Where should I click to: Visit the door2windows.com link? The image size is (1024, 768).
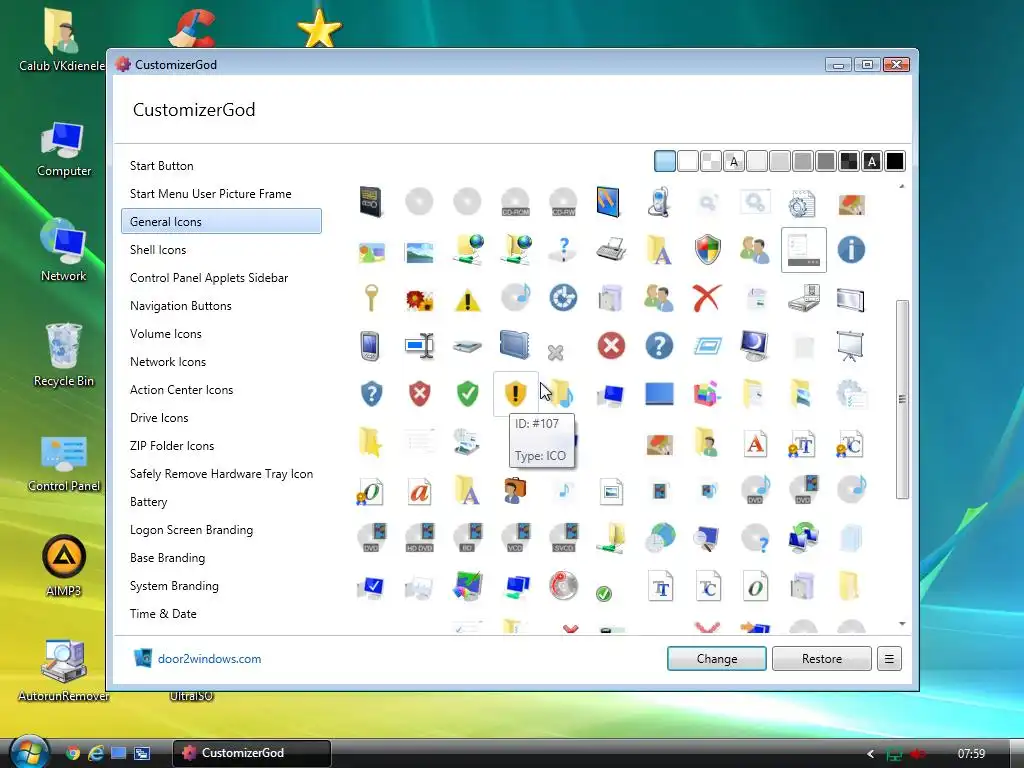click(209, 659)
